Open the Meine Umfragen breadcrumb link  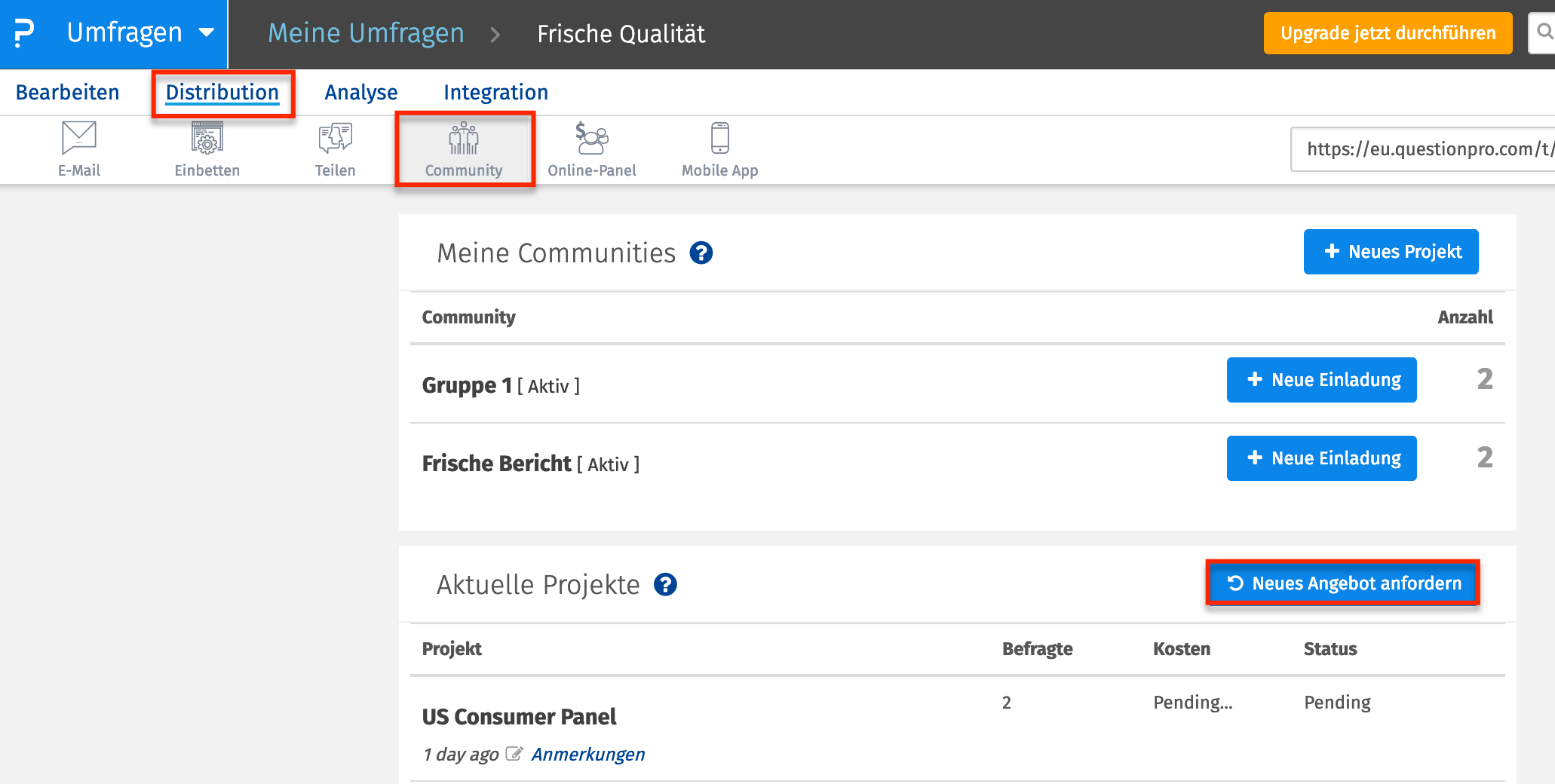366,33
